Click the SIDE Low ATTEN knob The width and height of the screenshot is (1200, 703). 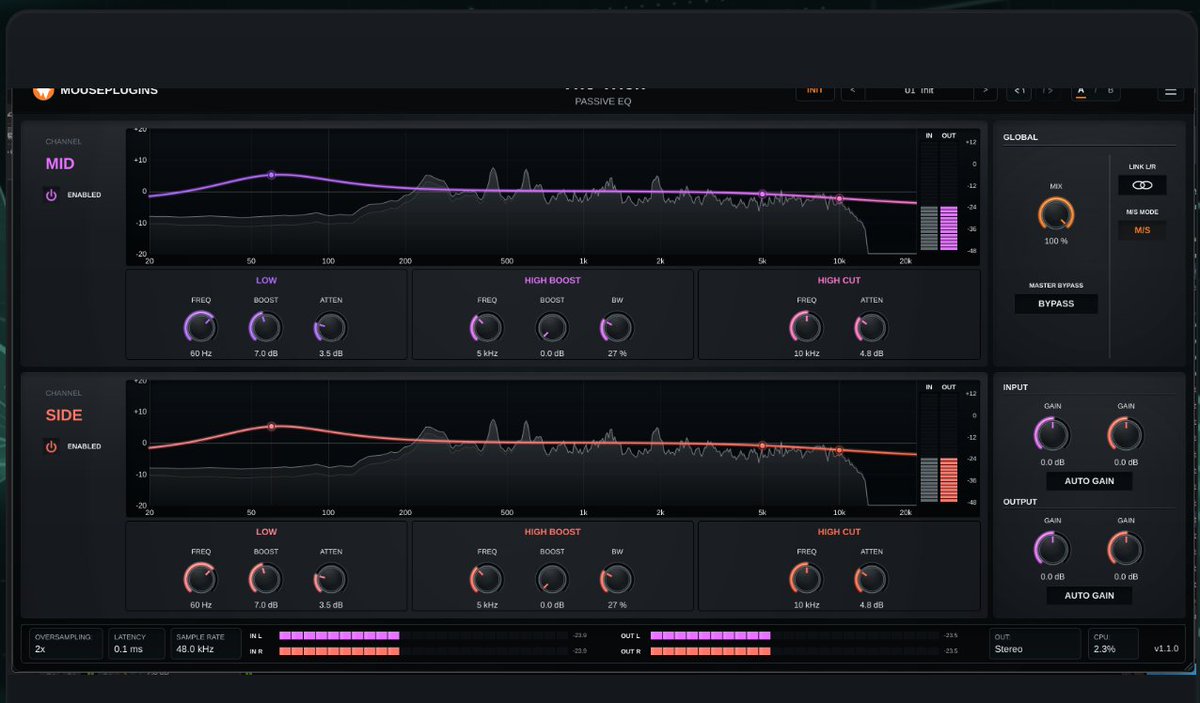[x=331, y=578]
